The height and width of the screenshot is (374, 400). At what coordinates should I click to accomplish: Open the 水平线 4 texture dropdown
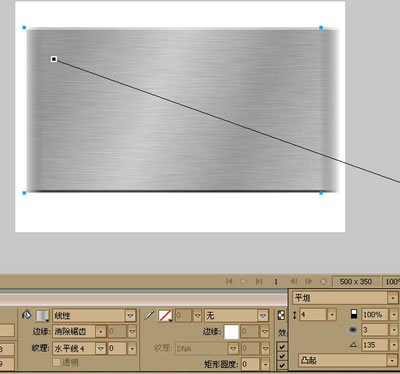[79, 349]
